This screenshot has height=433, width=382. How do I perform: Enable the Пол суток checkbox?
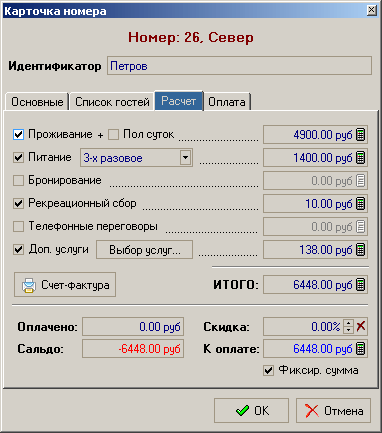click(113, 135)
